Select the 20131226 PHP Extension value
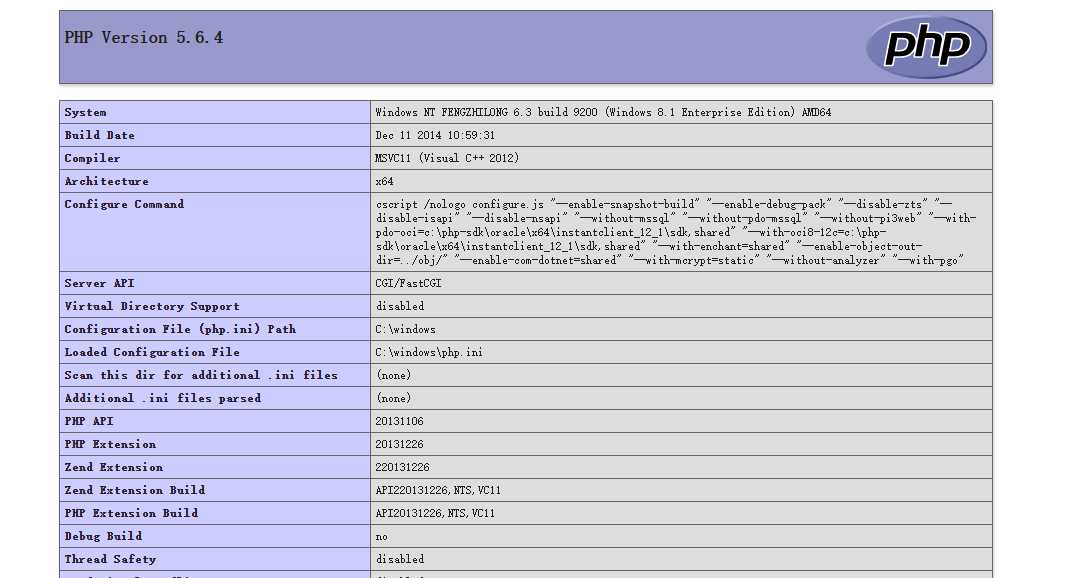1072x578 pixels. (399, 444)
